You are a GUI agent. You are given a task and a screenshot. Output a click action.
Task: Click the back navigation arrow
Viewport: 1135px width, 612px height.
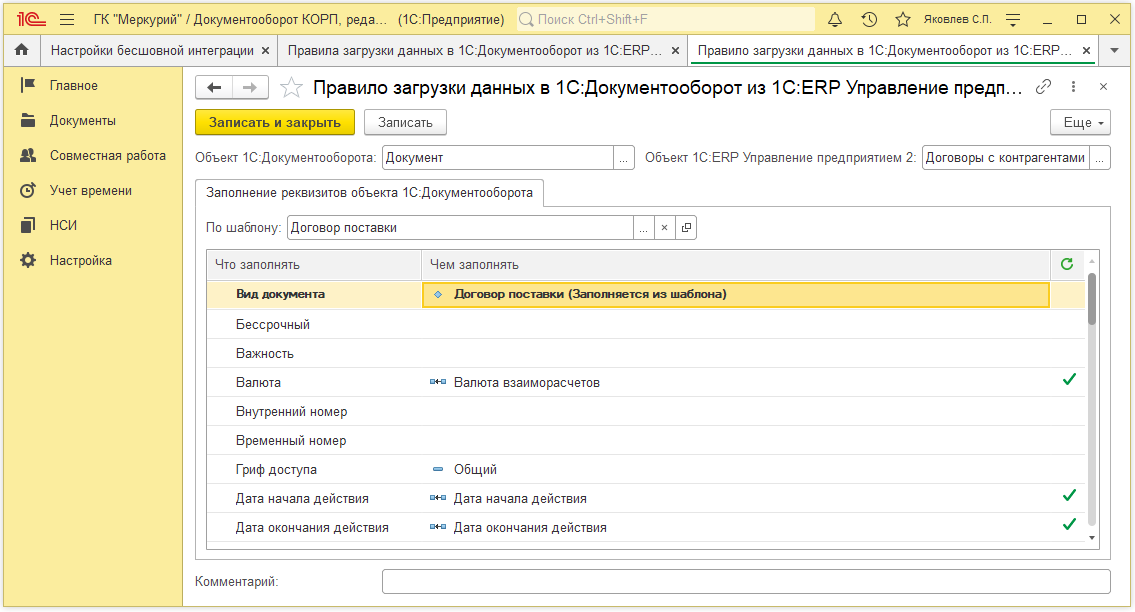(213, 88)
